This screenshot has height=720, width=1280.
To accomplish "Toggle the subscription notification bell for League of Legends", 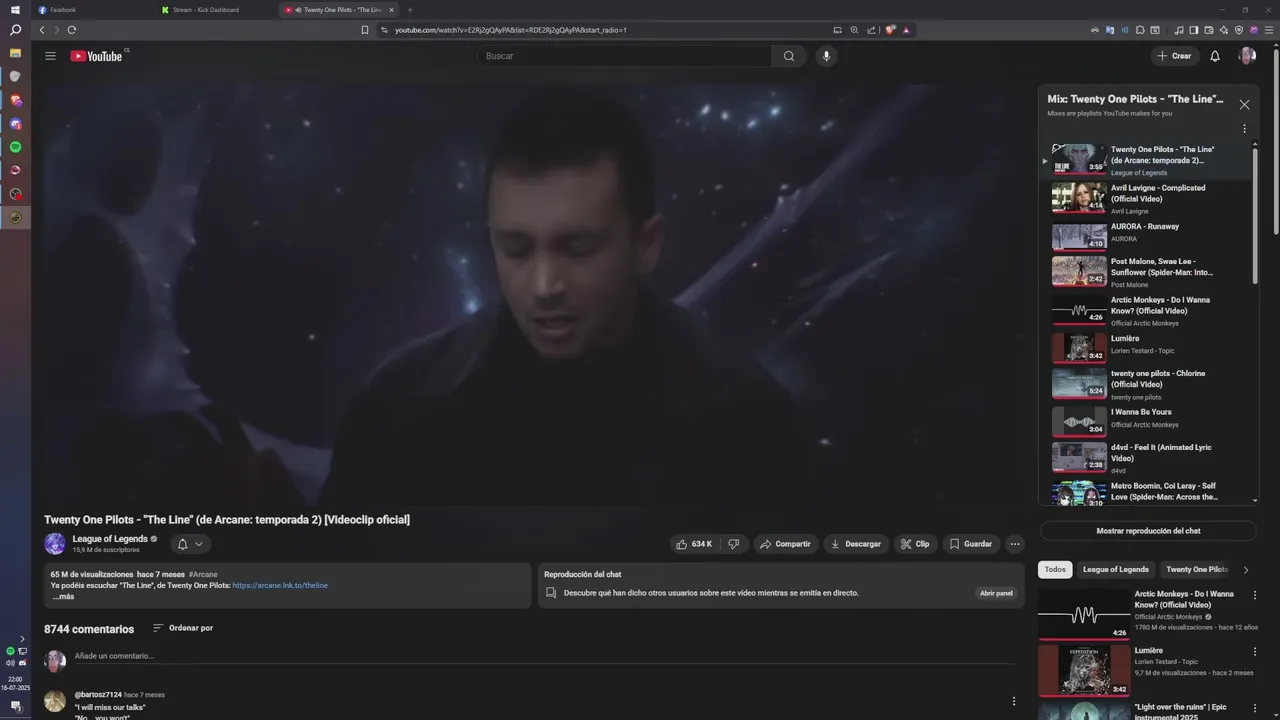I will point(182,544).
